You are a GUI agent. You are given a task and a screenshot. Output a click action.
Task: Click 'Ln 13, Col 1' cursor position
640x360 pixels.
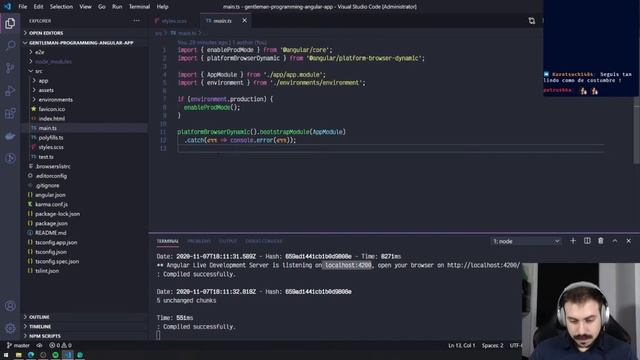pyautogui.click(x=461, y=345)
